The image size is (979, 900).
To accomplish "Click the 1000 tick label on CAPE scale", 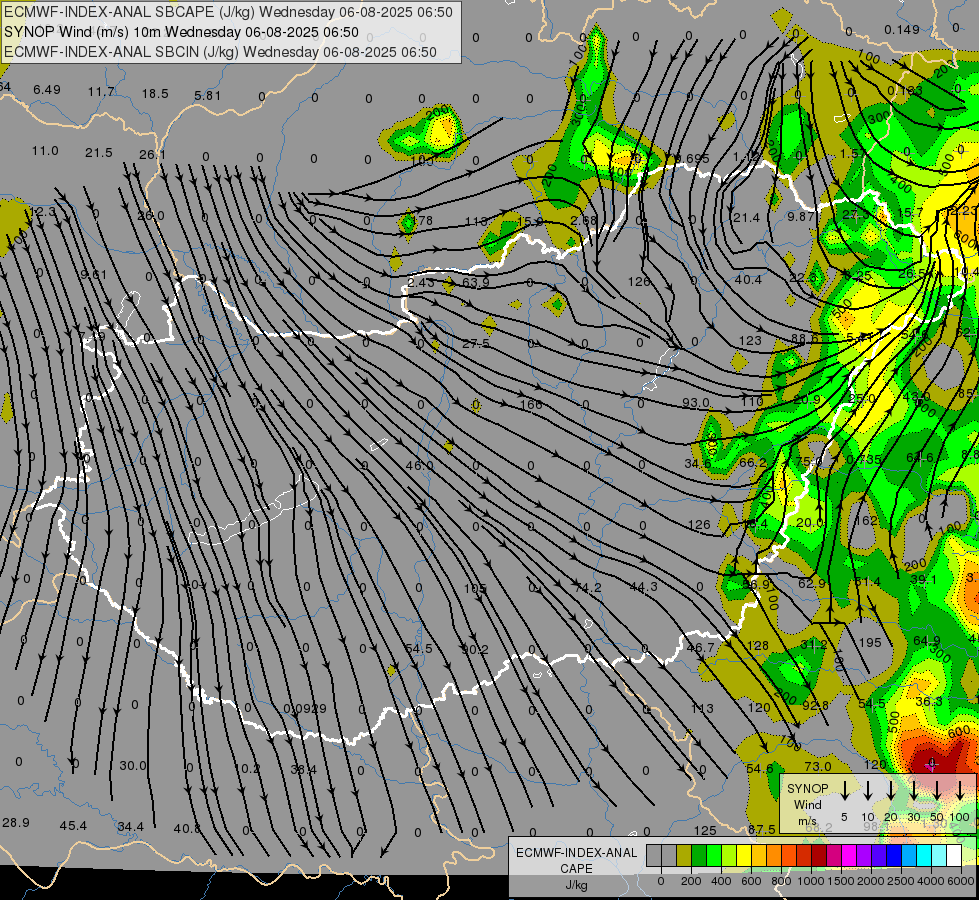I will (811, 881).
